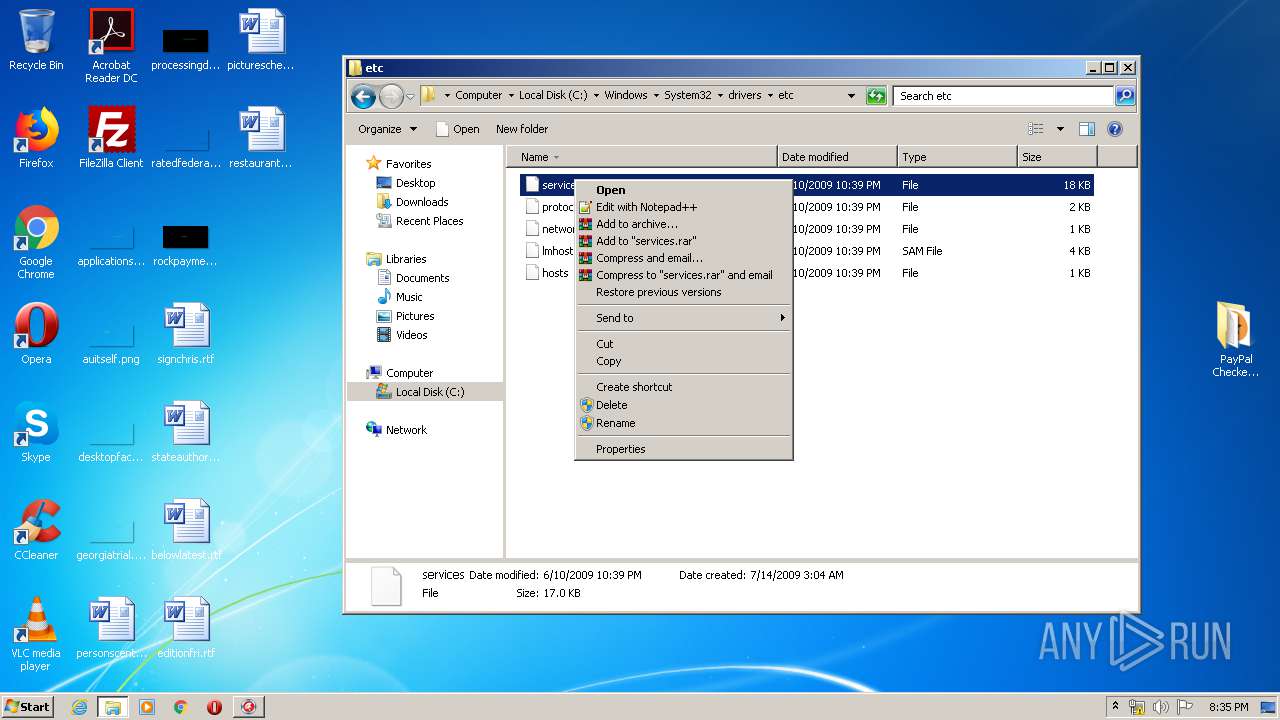
Task: Show hidden tray icons arrow
Action: click(x=1115, y=707)
